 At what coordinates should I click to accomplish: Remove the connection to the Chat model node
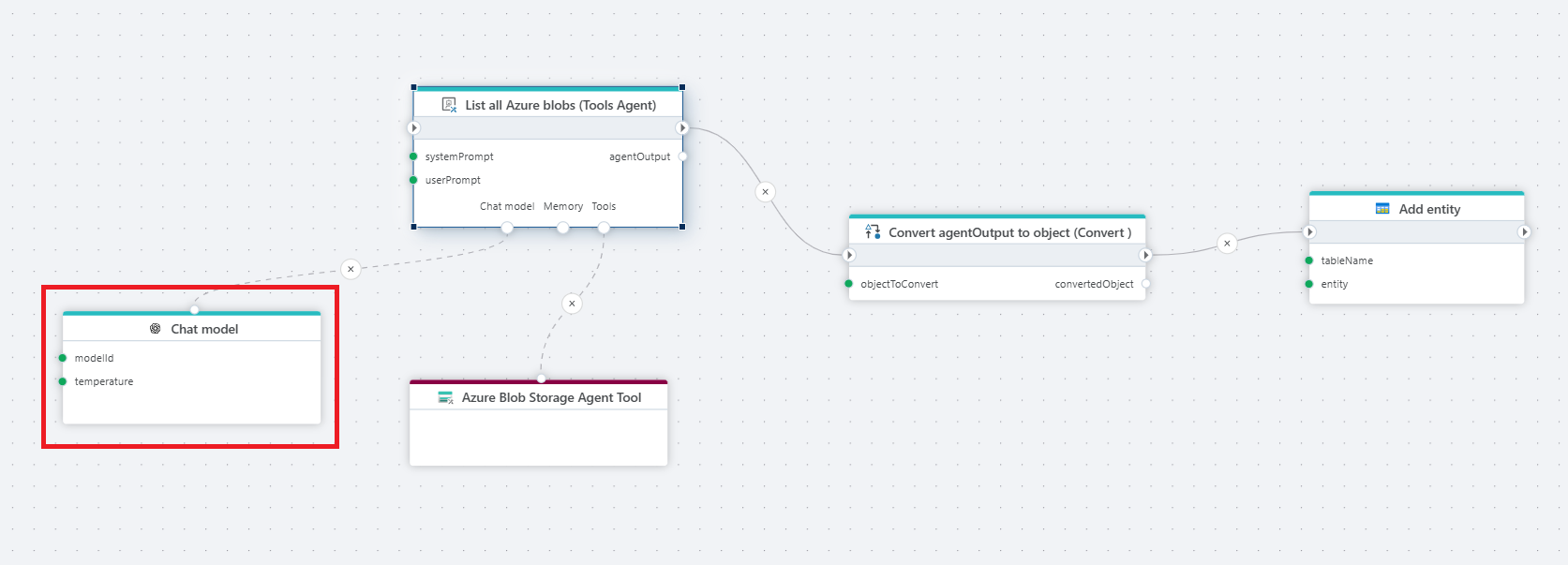[351, 269]
